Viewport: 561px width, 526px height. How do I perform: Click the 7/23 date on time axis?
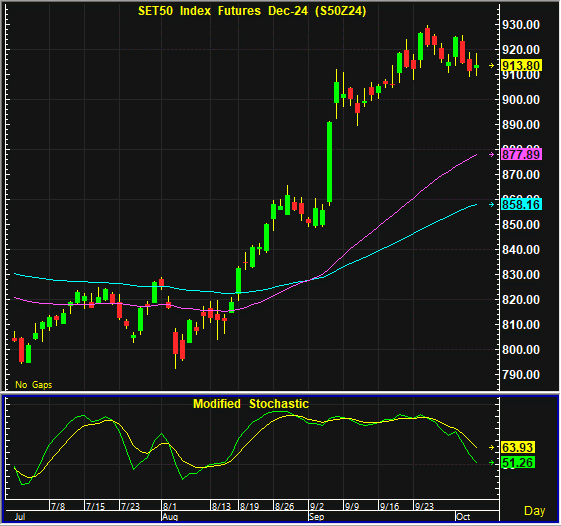coord(130,506)
